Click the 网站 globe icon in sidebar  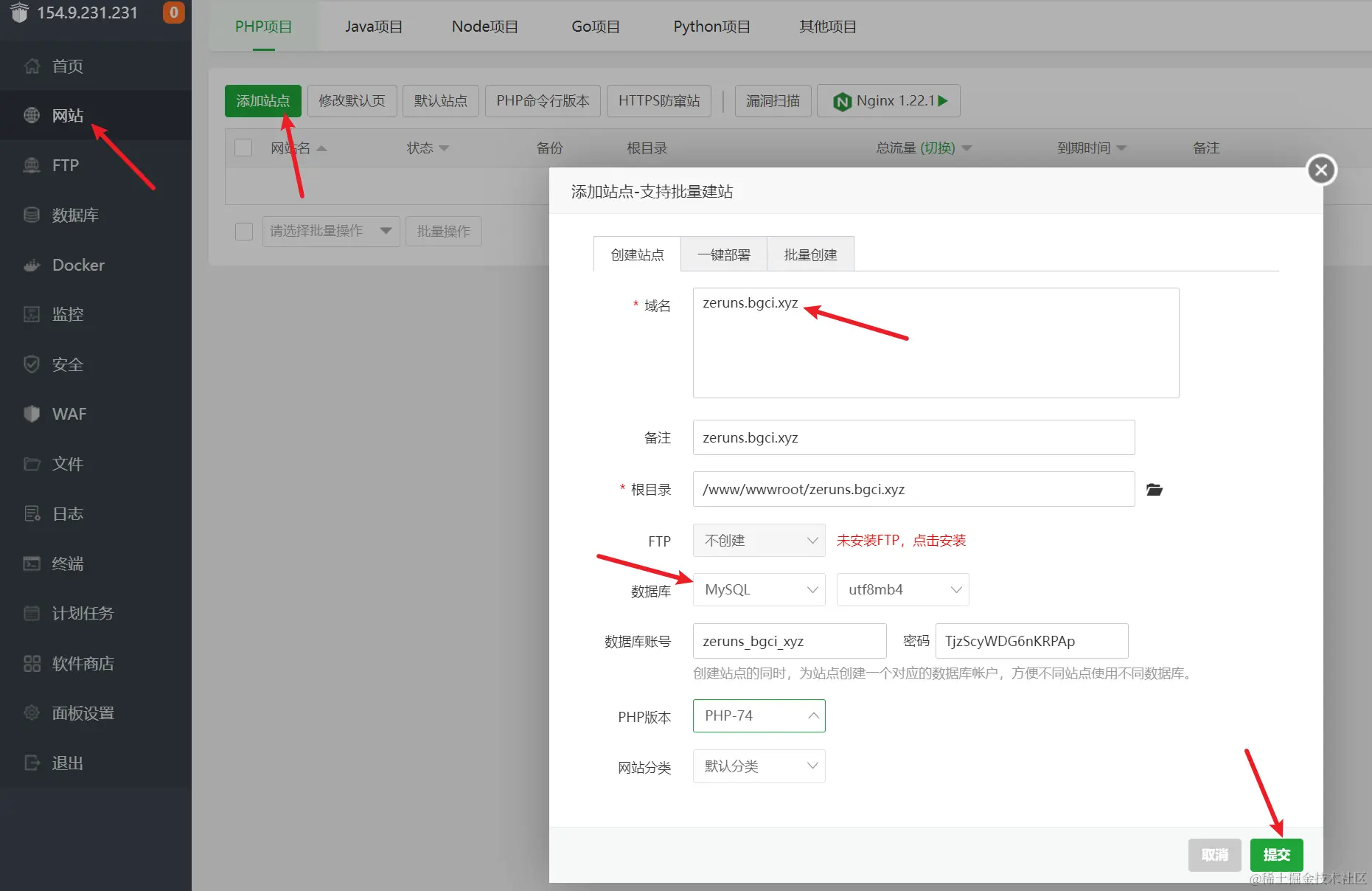click(x=32, y=116)
